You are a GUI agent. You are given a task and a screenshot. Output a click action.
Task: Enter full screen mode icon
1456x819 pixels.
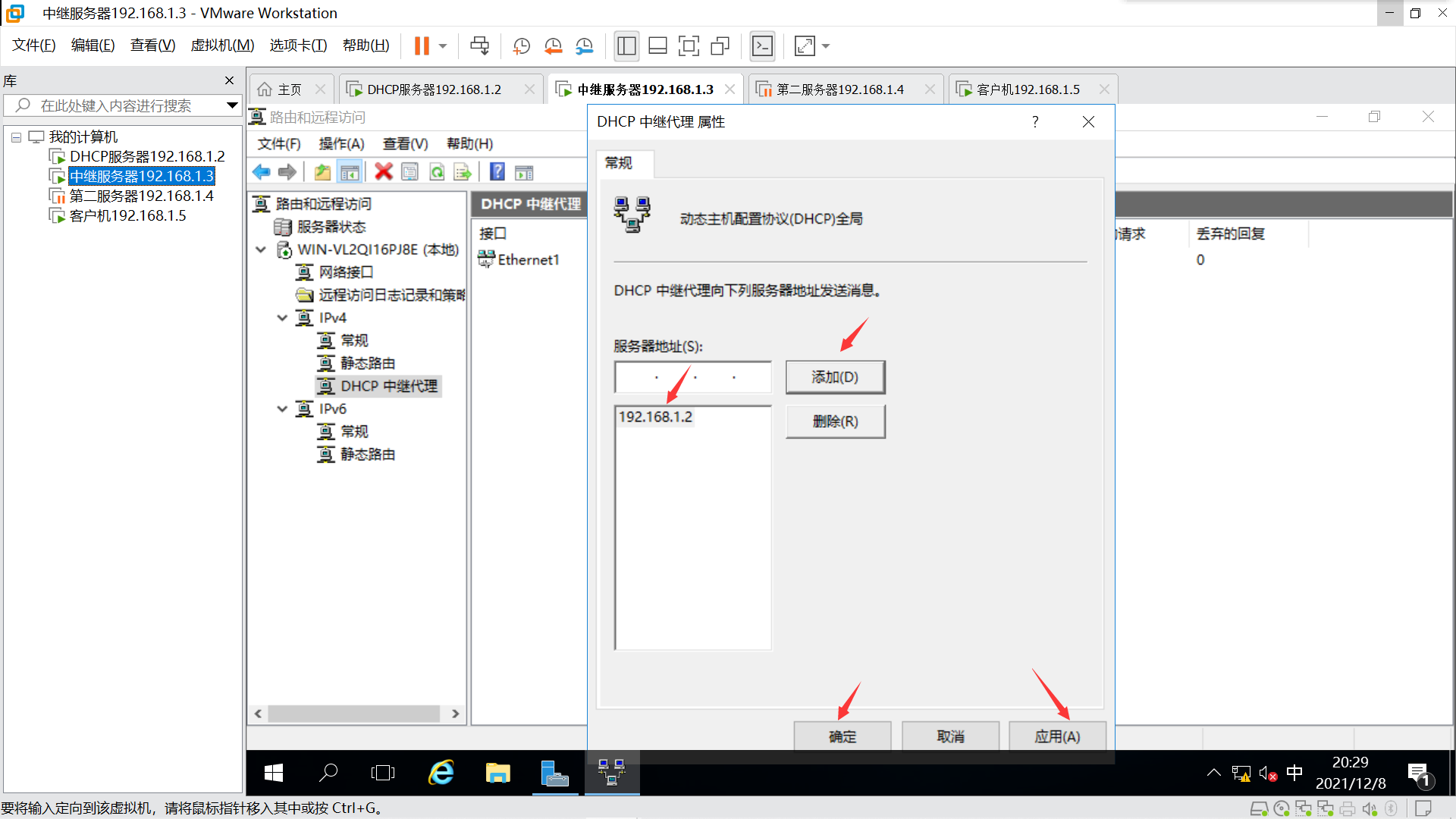pos(689,46)
